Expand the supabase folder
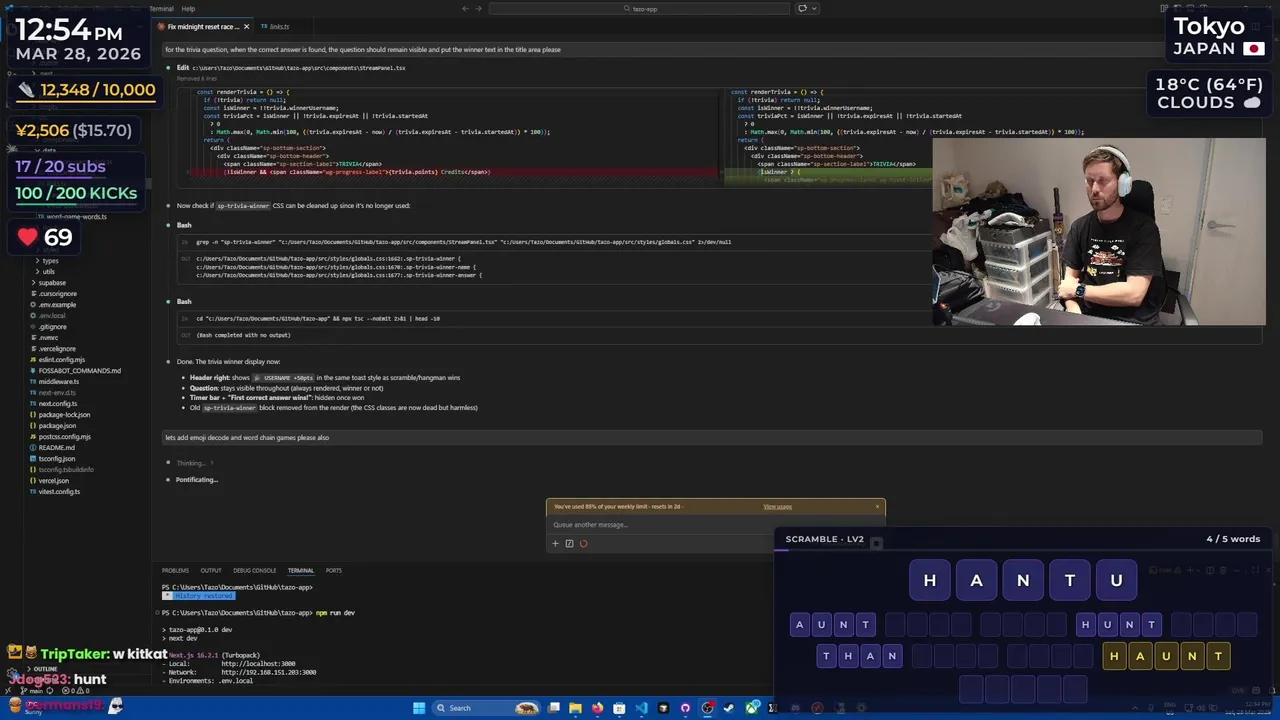 [x=52, y=283]
